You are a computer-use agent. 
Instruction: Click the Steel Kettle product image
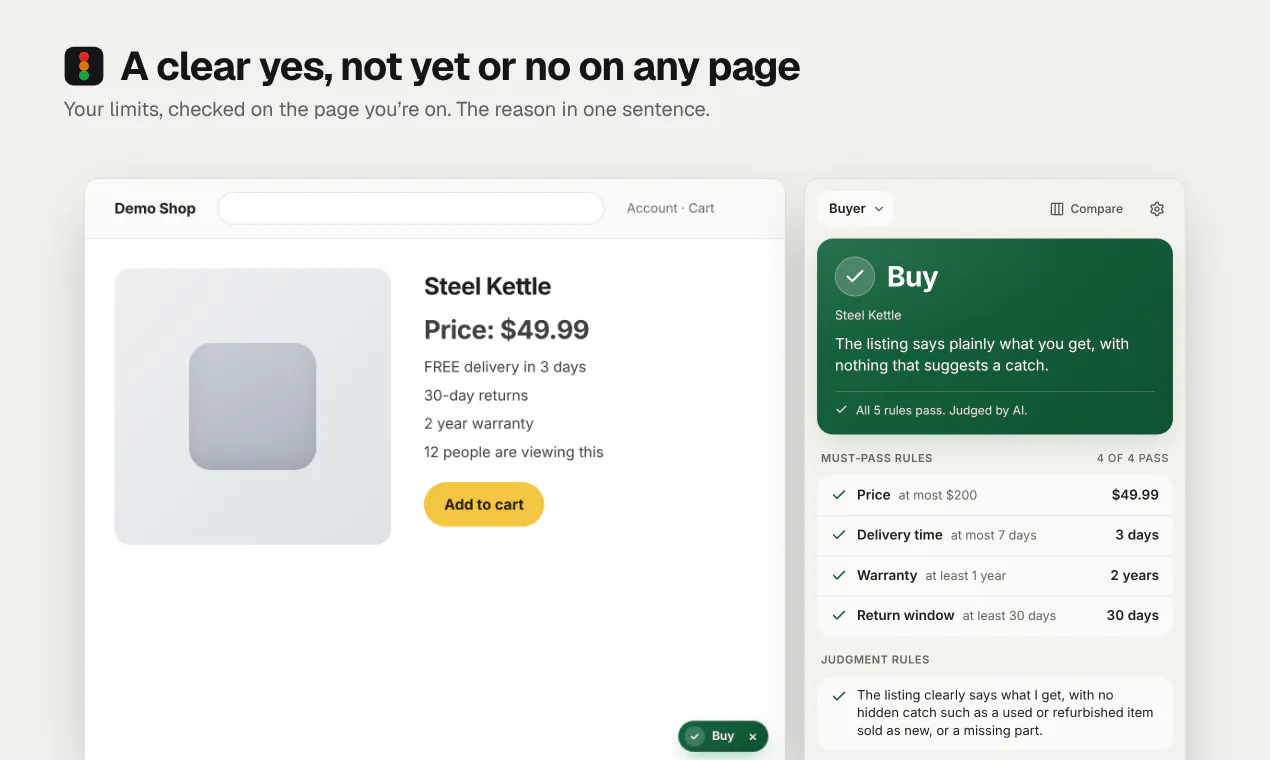(x=253, y=406)
